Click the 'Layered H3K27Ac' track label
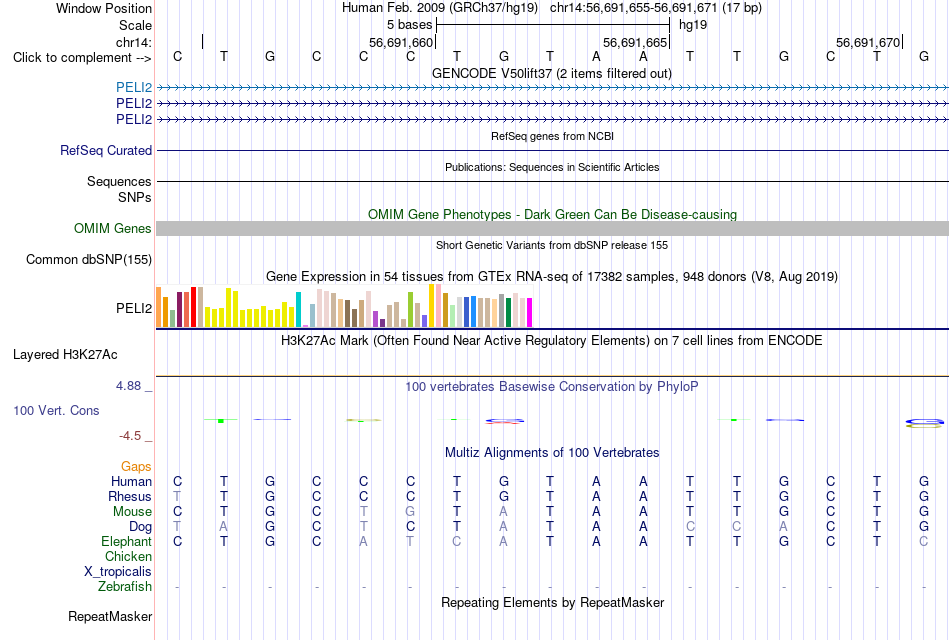Screen dimensions: 950x640 tap(65, 355)
